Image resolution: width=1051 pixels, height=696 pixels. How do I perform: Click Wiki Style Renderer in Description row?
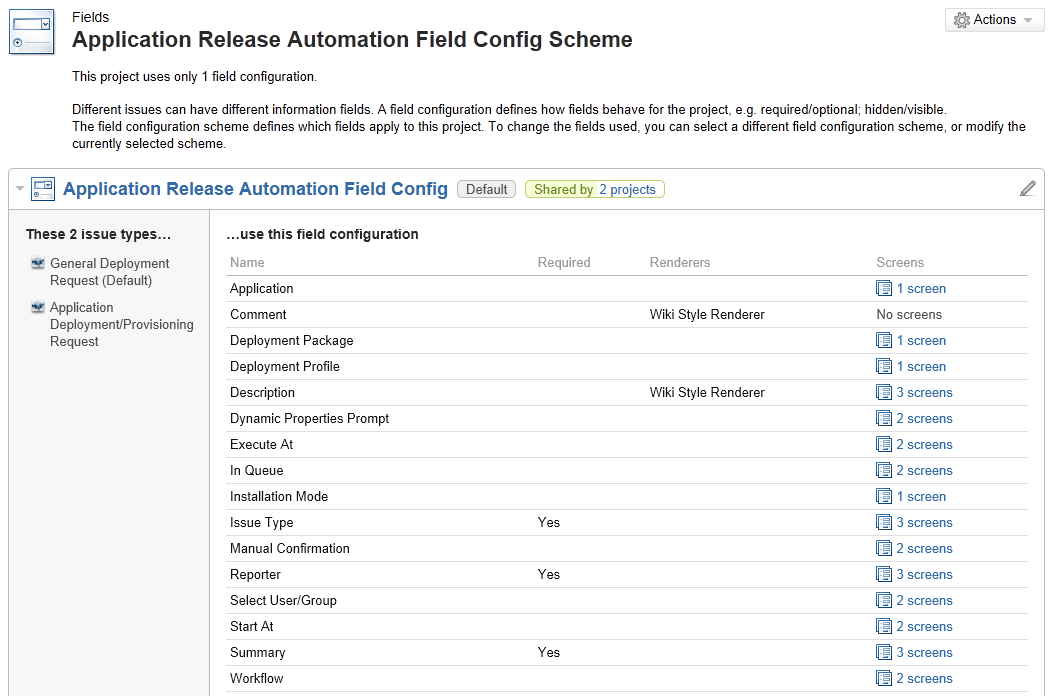tap(707, 392)
